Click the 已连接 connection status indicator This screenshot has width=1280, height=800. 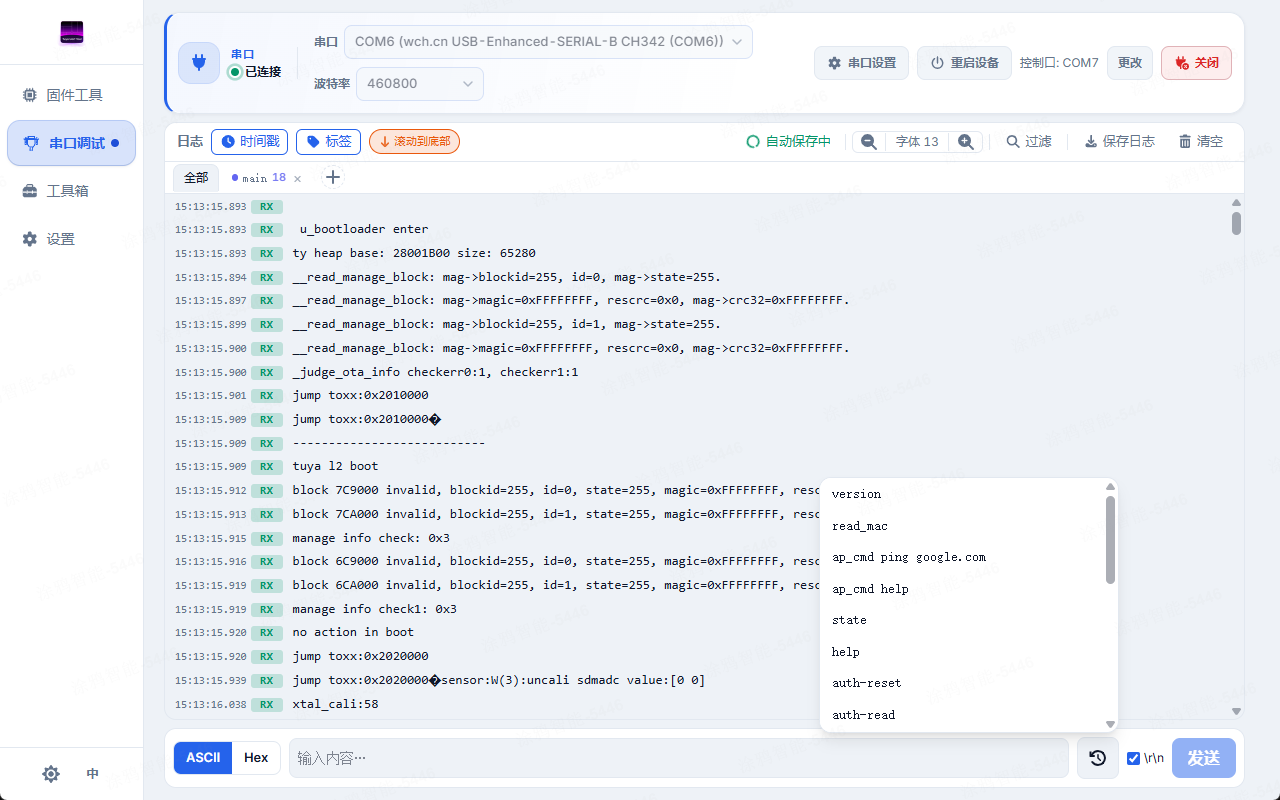[x=255, y=72]
